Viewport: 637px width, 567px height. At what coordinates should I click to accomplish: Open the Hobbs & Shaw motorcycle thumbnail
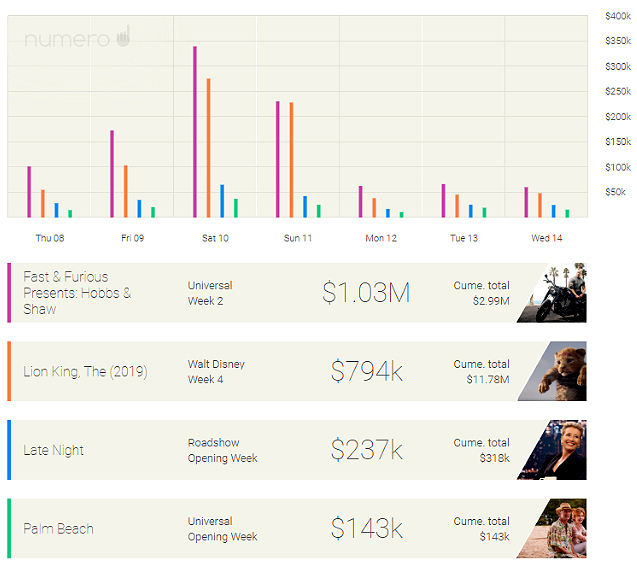[554, 293]
